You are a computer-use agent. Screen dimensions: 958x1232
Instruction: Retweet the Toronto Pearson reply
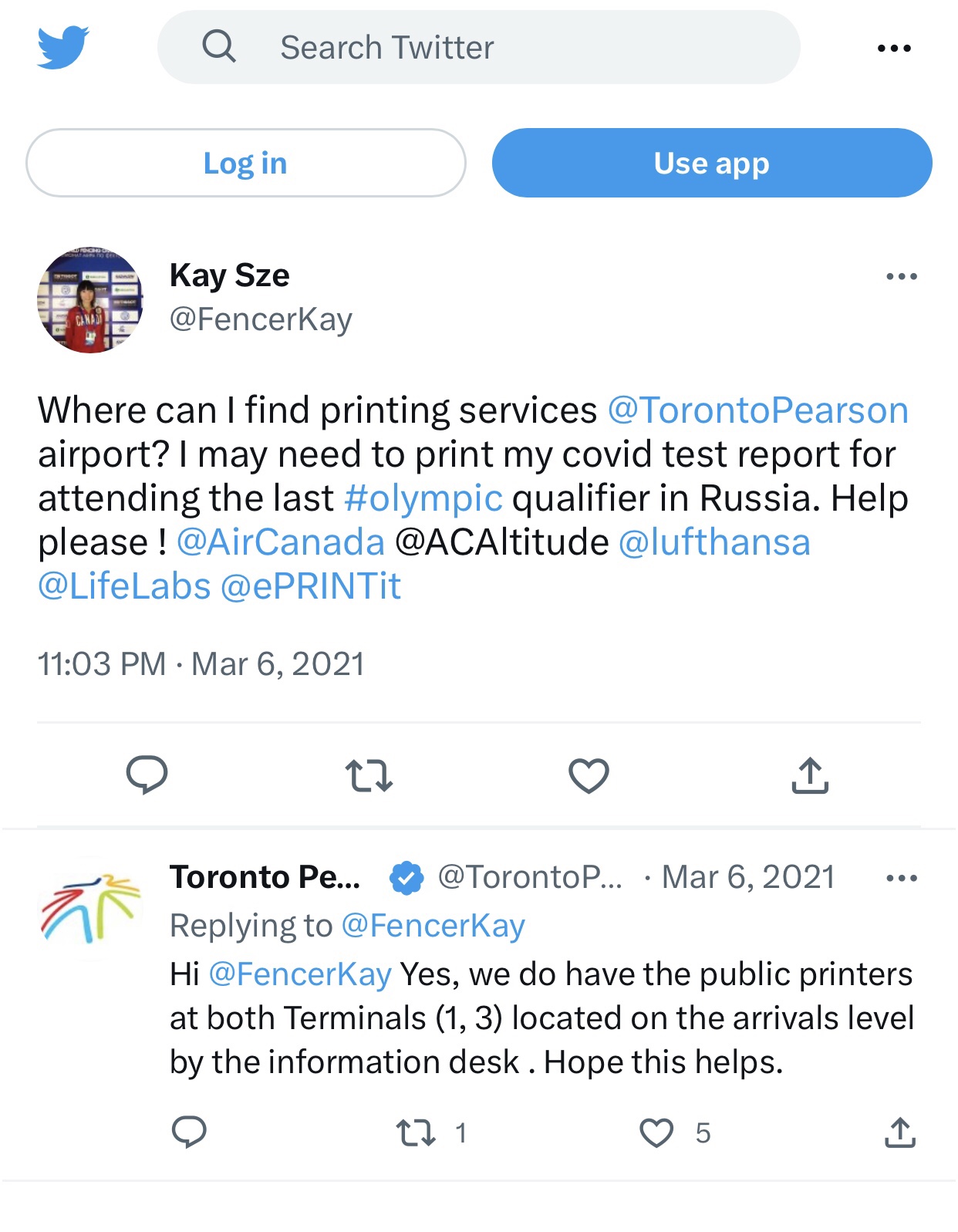416,1132
